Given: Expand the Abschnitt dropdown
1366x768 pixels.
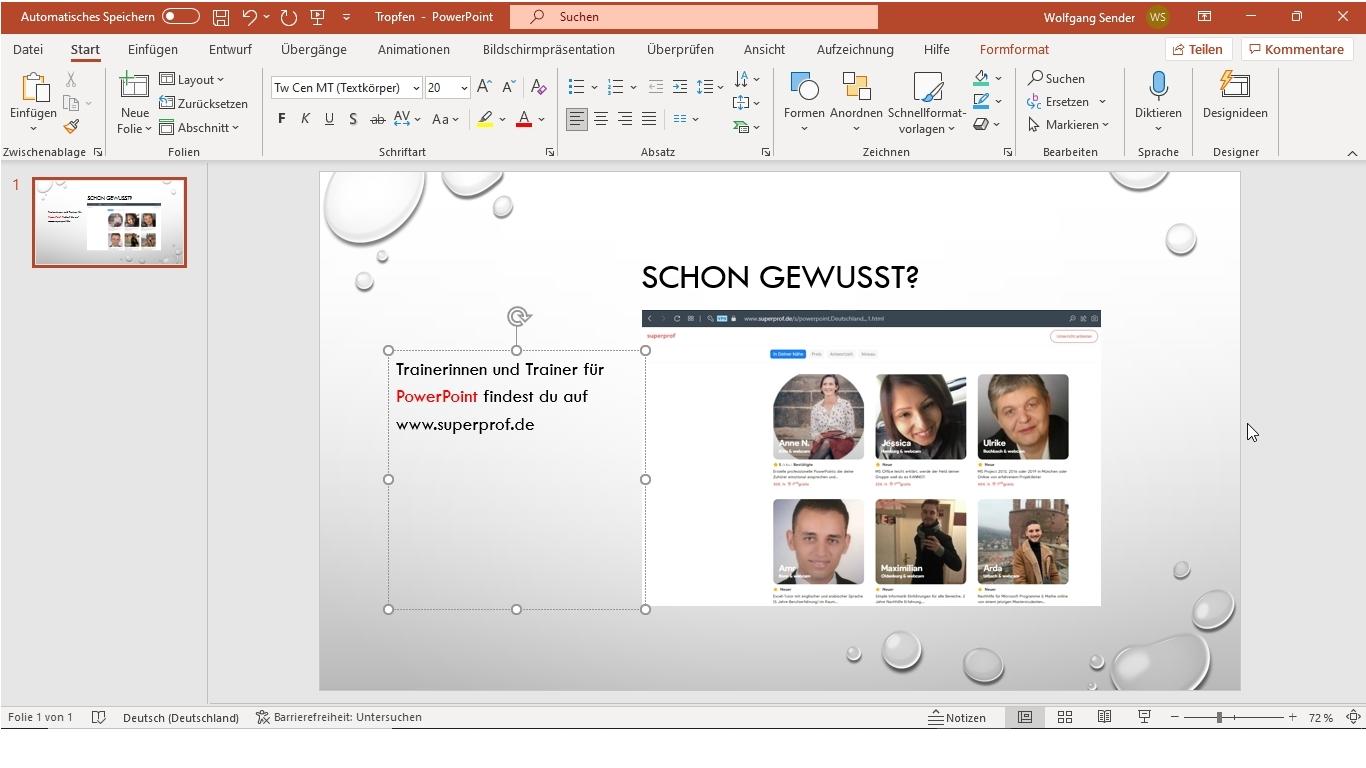Looking at the screenshot, I should click(x=199, y=127).
